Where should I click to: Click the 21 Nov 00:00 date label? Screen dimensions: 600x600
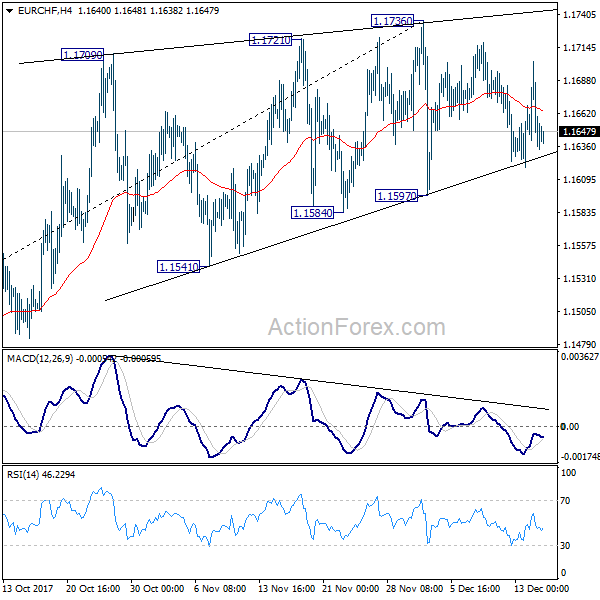click(351, 588)
